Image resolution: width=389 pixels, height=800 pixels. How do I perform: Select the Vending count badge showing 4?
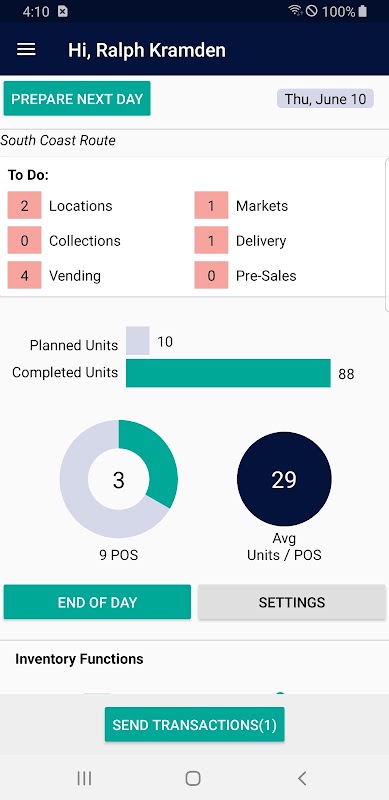click(x=25, y=276)
